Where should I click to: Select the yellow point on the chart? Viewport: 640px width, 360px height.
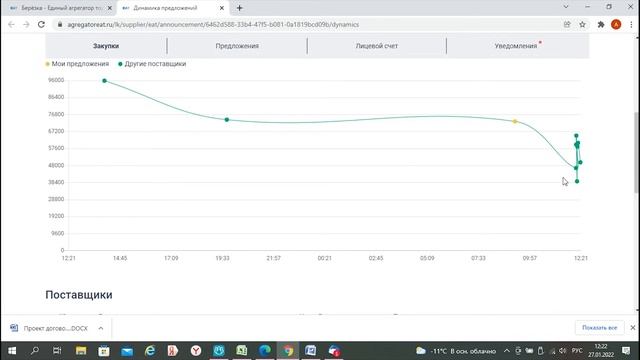tap(515, 121)
